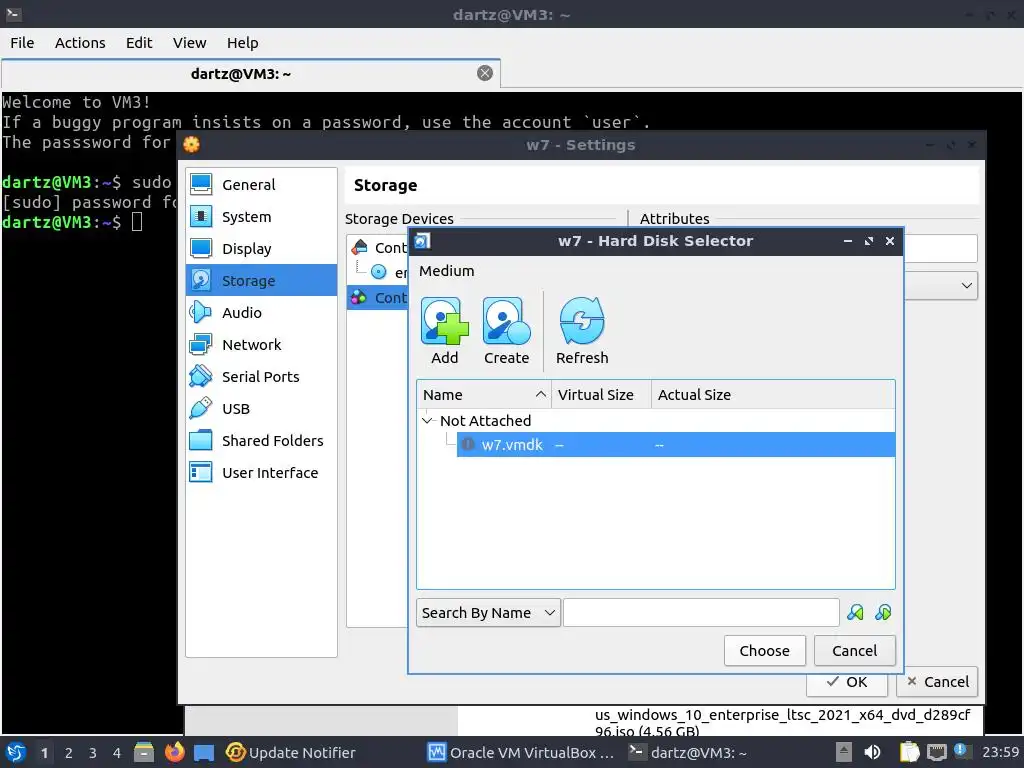Sort list by Name column header
This screenshot has height=768, width=1024.
pos(484,394)
